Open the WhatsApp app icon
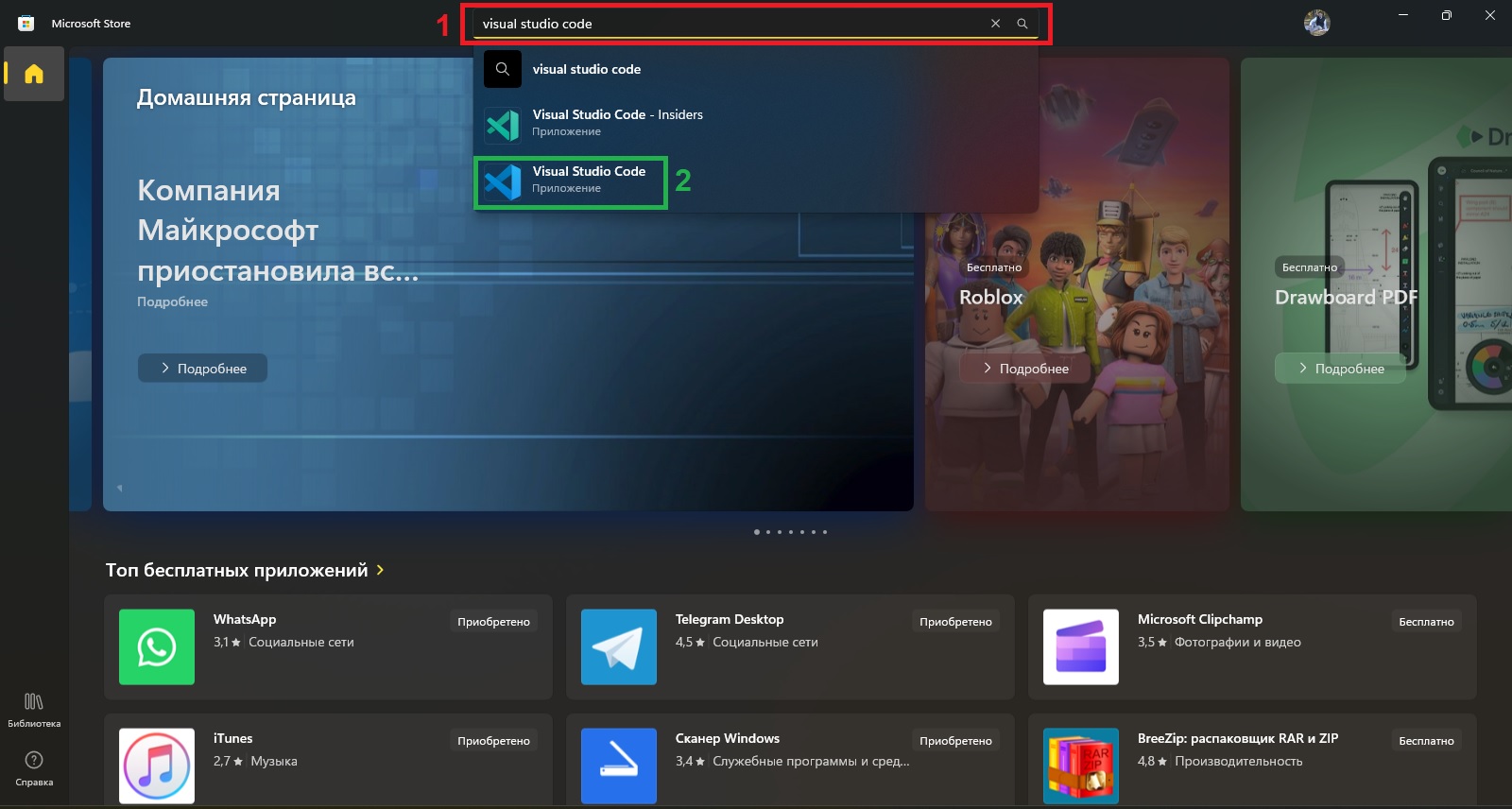The image size is (1512, 809). [x=157, y=647]
